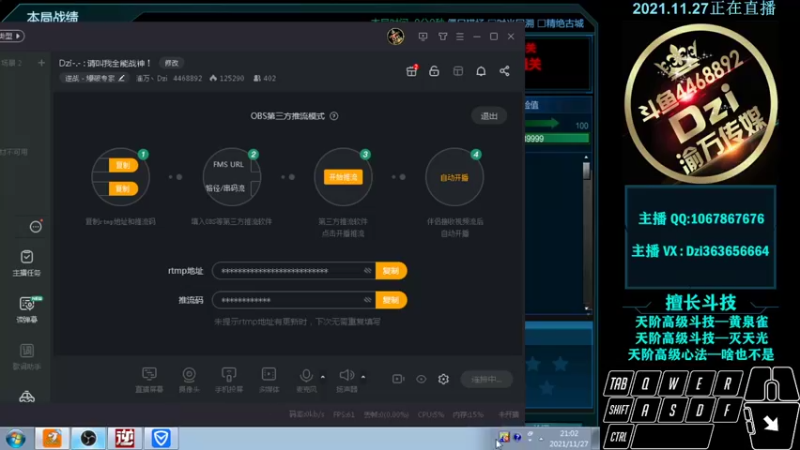Open the chat bubble icon in left sidebar
Screen dimensions: 800x450
[35, 227]
